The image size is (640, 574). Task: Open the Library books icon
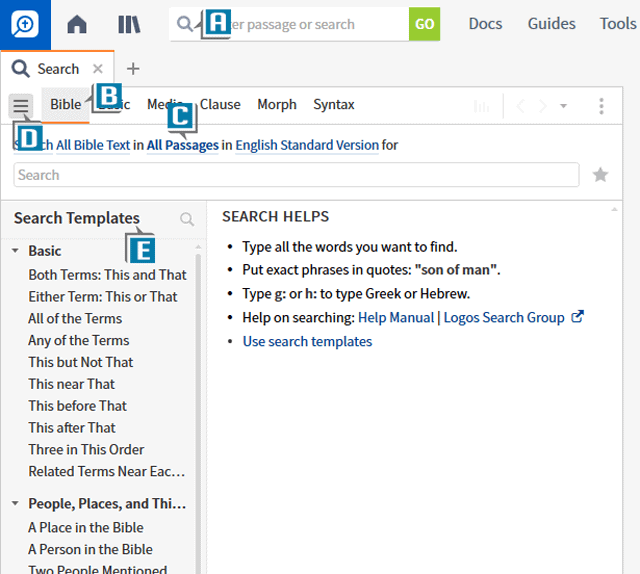129,24
